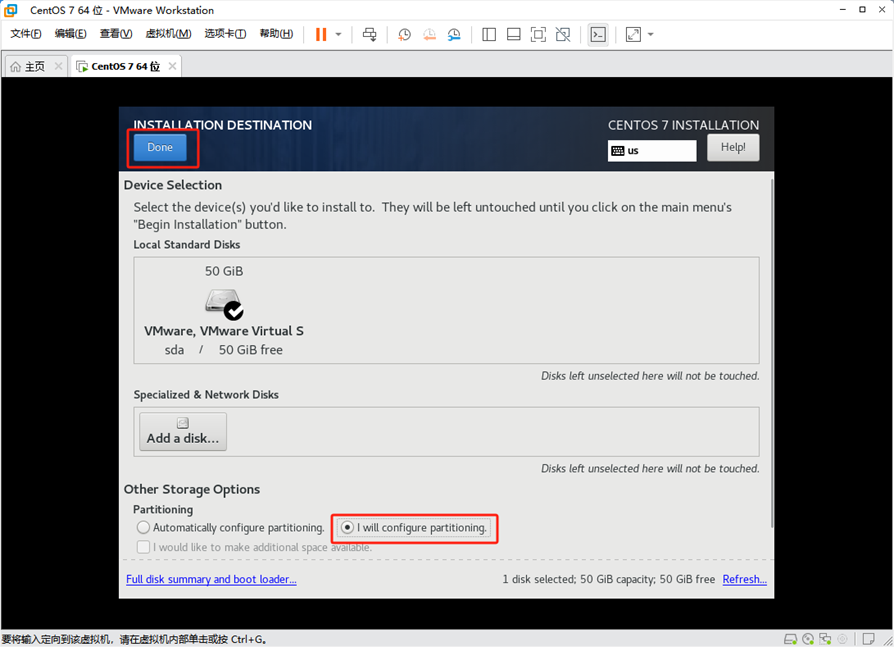
Task: Open the us keyboard layout selector
Action: [652, 150]
